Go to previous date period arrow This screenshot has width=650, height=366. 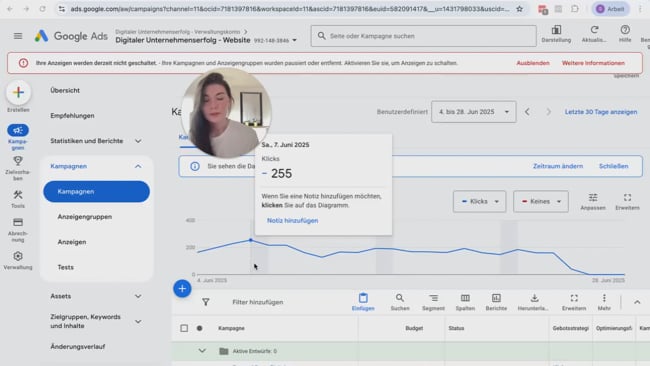click(x=527, y=112)
